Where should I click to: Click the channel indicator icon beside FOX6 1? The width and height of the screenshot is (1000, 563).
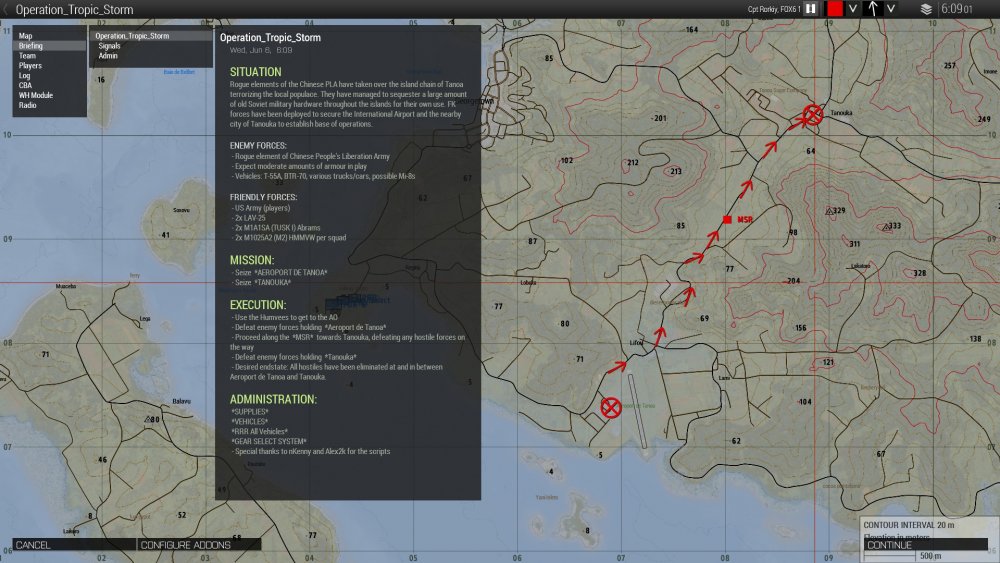[x=811, y=9]
